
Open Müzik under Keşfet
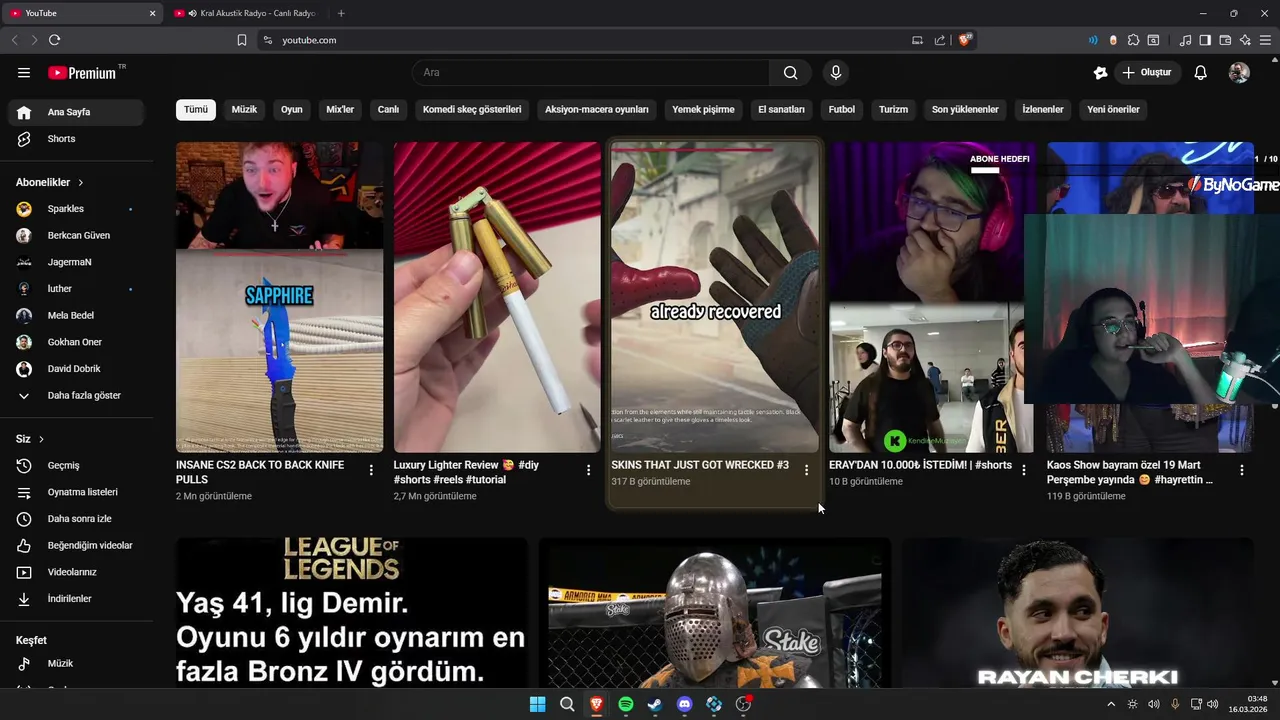(x=76, y=663)
